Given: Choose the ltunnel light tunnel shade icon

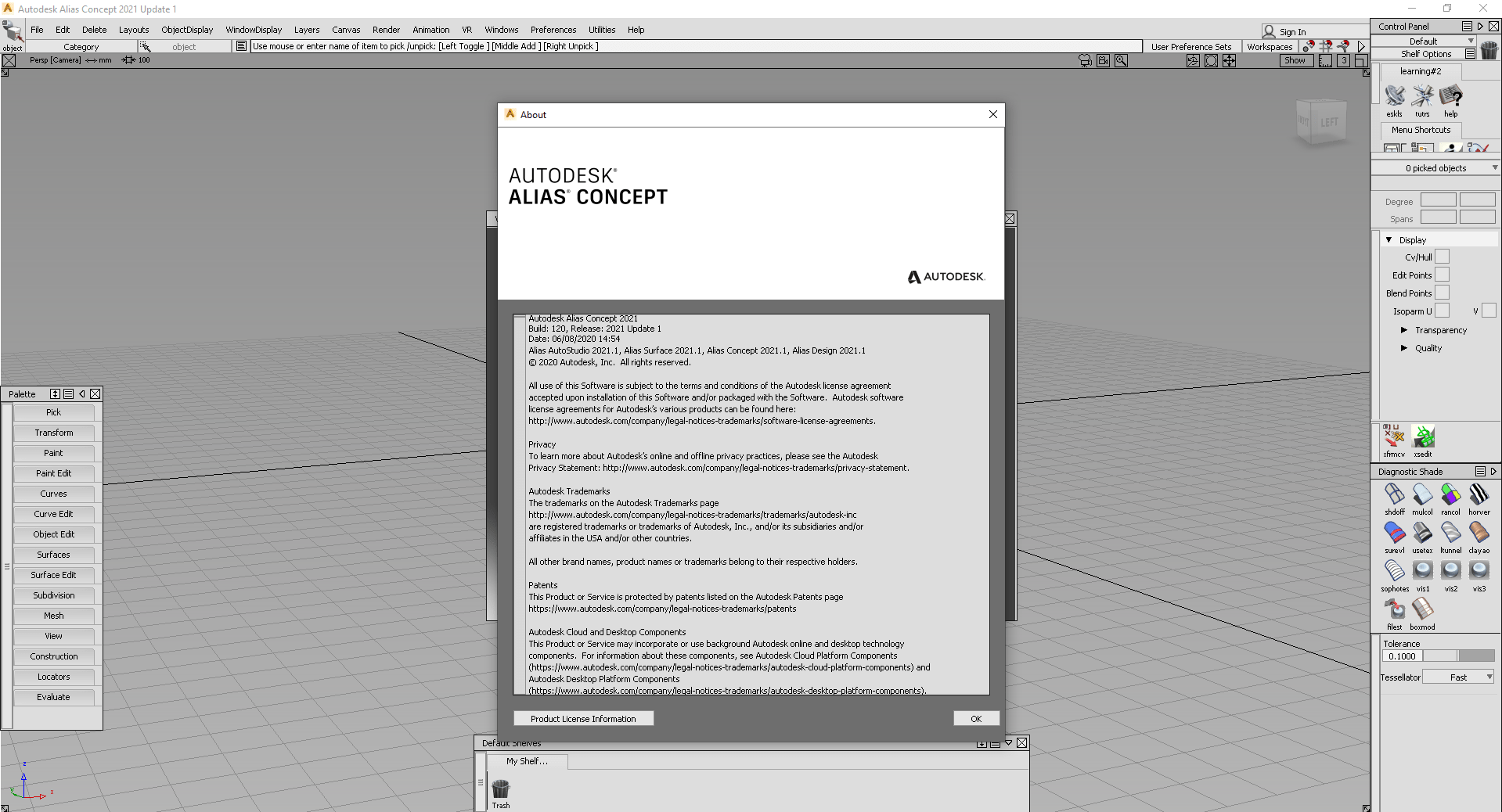Looking at the screenshot, I should (x=1450, y=533).
